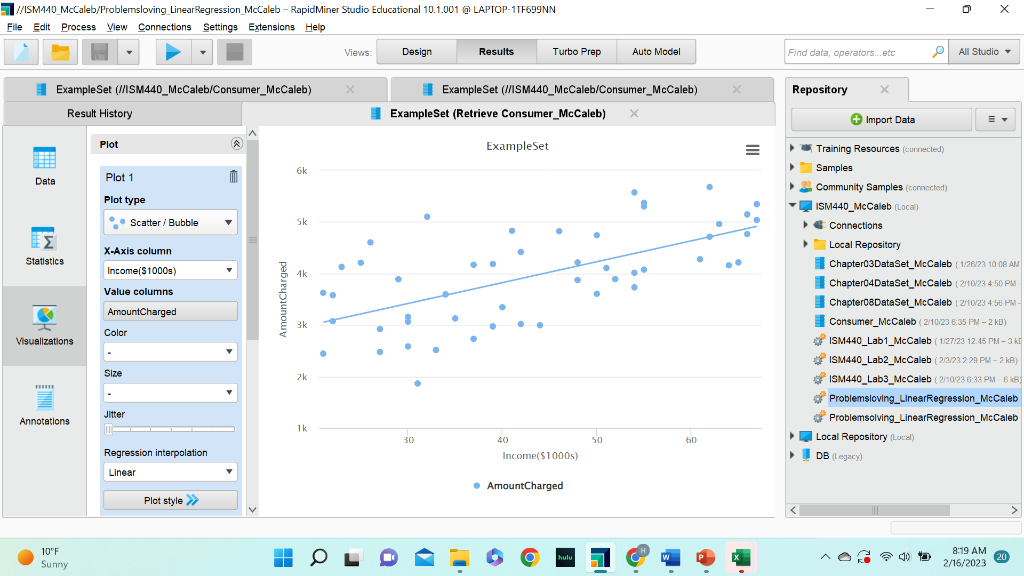Switch to Auto Model view
The height and width of the screenshot is (576, 1024).
[656, 52]
